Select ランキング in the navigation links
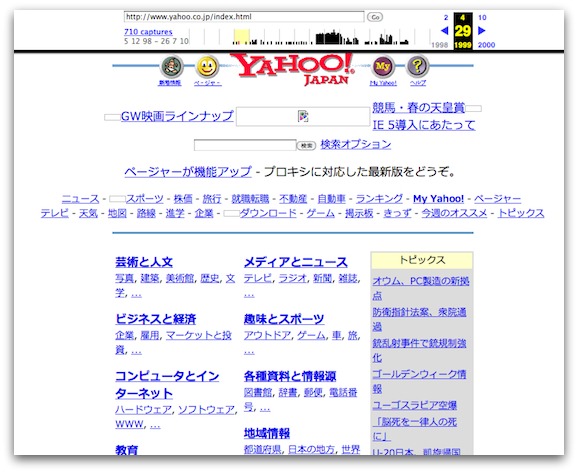 [379, 199]
